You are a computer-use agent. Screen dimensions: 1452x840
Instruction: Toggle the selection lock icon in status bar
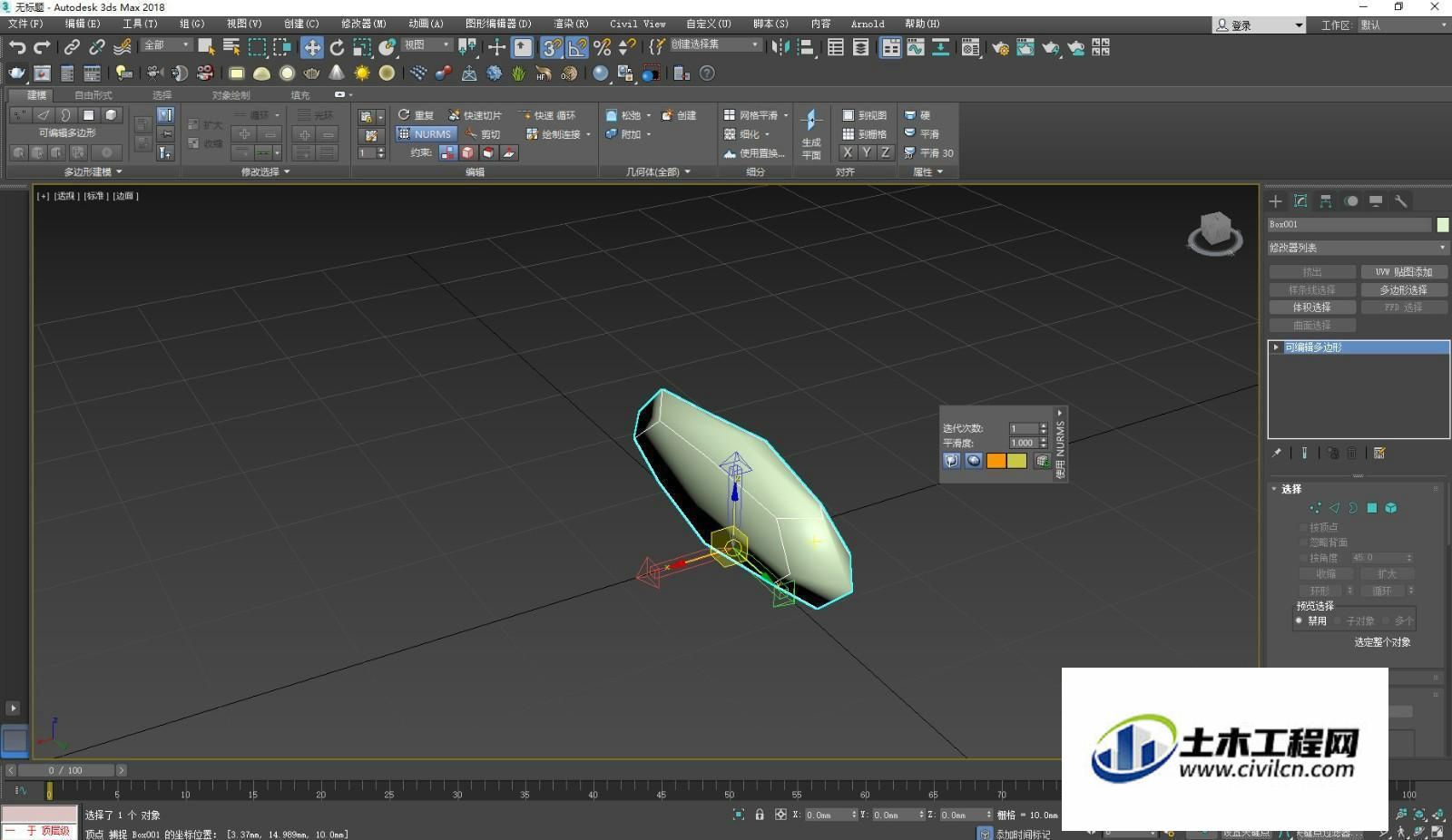[x=760, y=815]
